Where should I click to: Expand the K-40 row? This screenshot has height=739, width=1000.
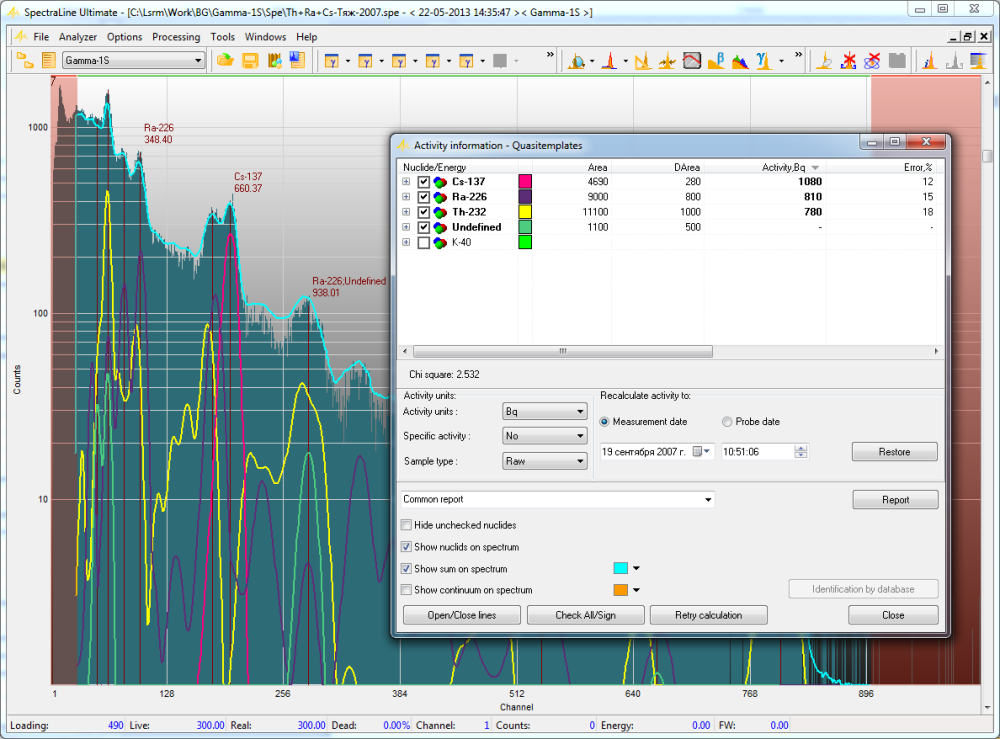point(406,242)
